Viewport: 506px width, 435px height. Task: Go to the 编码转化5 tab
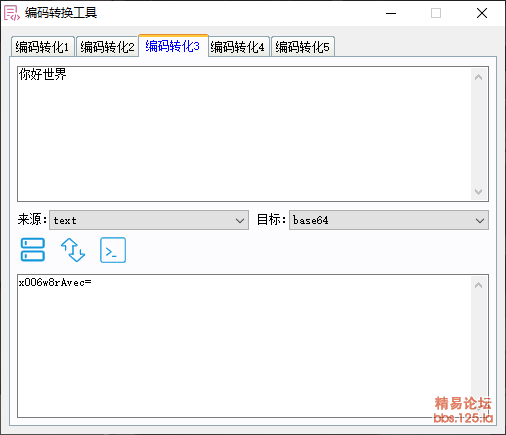(303, 47)
